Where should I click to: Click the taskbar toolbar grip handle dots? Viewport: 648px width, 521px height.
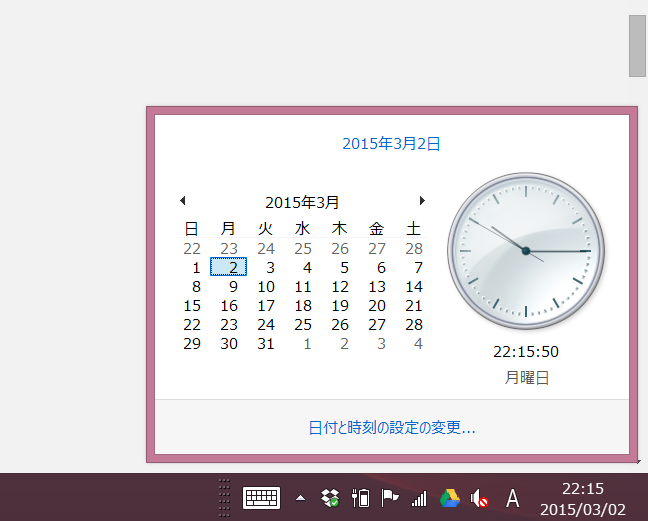click(x=224, y=498)
